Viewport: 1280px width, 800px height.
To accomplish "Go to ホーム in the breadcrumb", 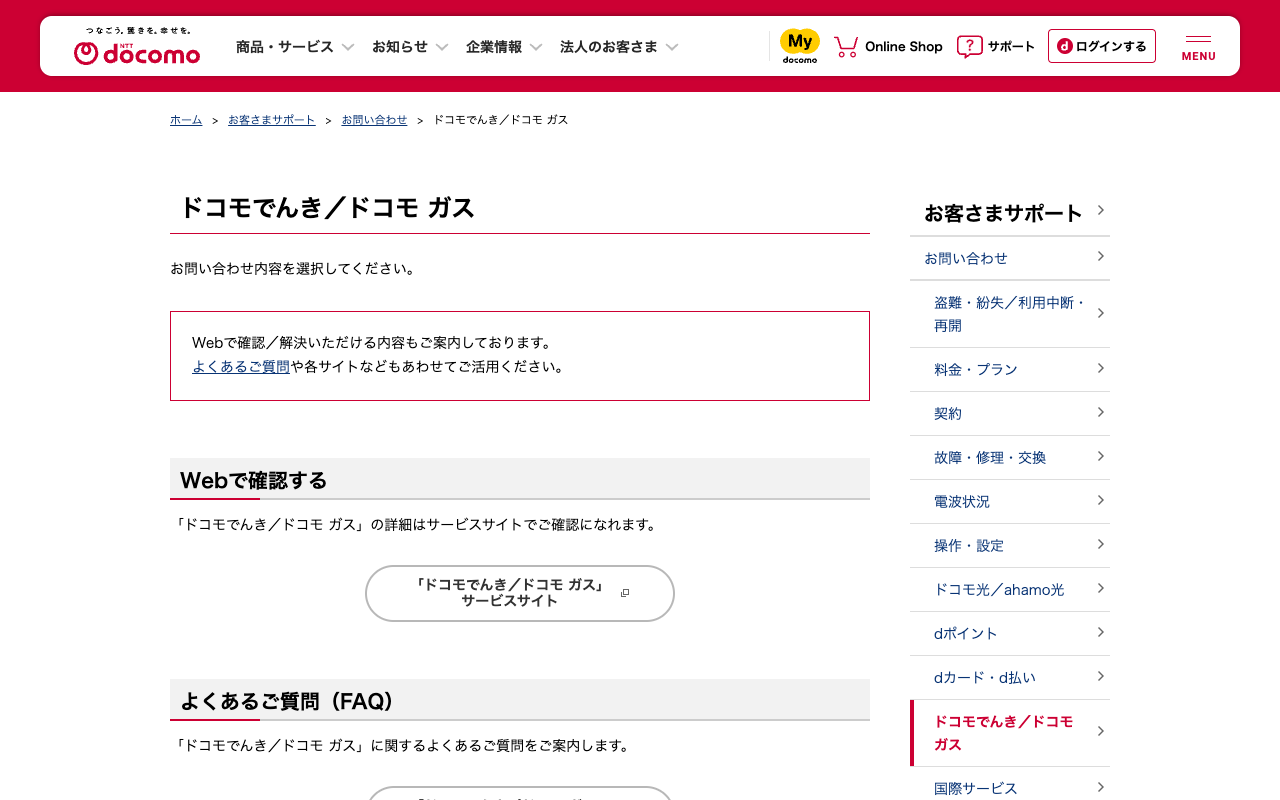I will tap(186, 120).
